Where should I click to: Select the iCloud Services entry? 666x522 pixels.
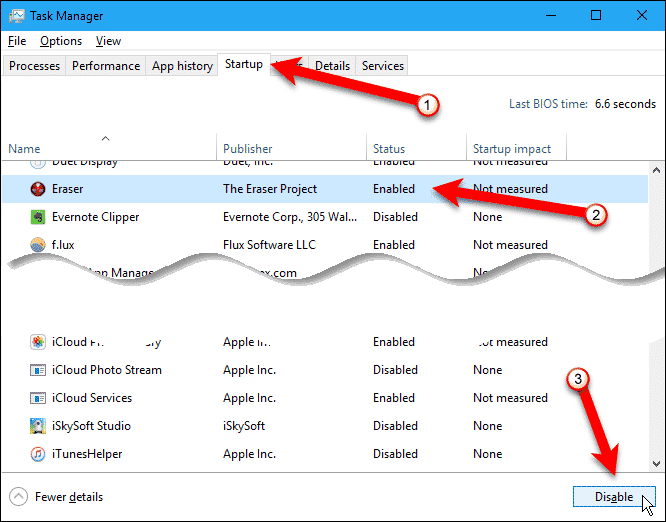click(92, 398)
